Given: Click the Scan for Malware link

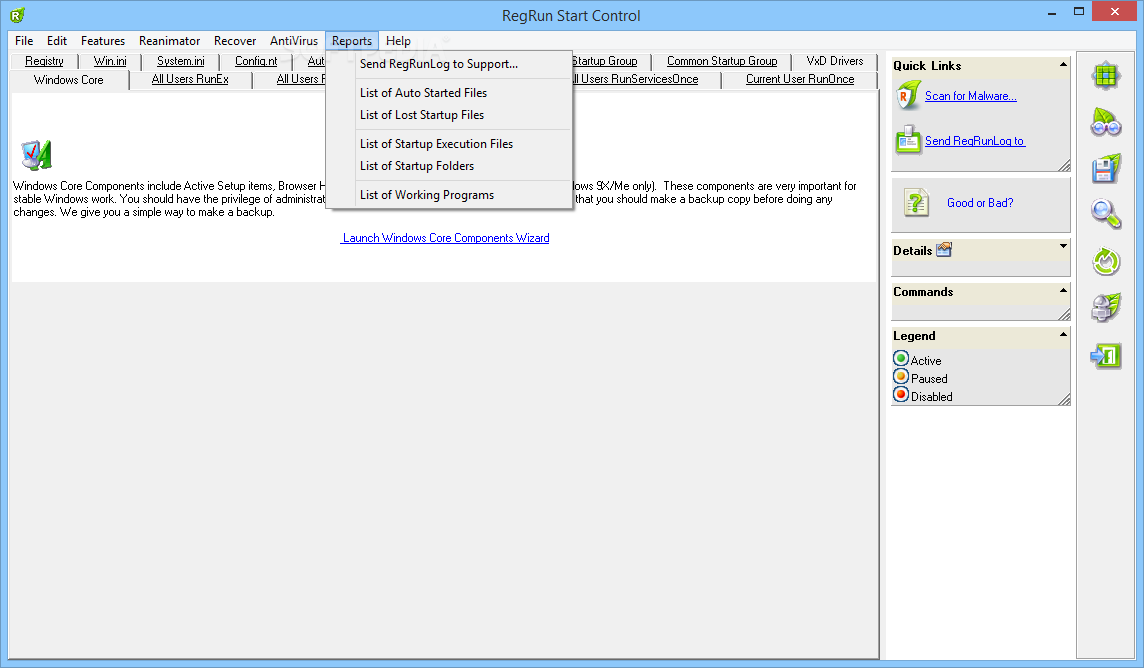Looking at the screenshot, I should click(x=970, y=96).
